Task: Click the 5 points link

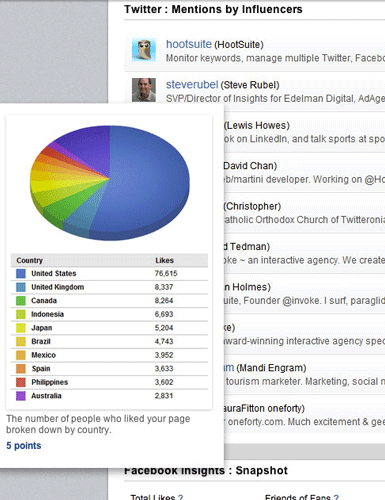Action: (x=24, y=446)
